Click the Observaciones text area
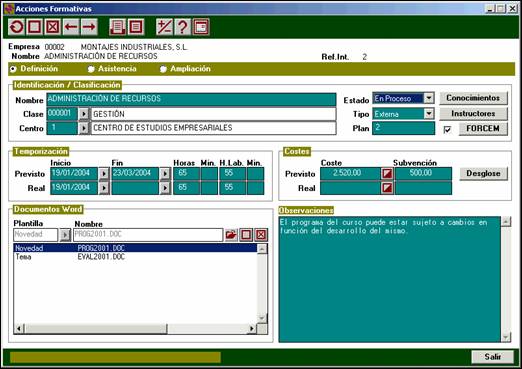This screenshot has width=522, height=369. tap(389, 279)
